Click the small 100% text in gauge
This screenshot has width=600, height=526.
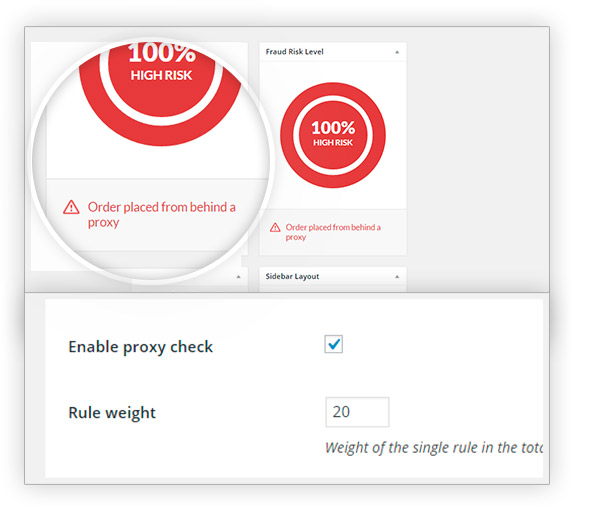coord(333,128)
